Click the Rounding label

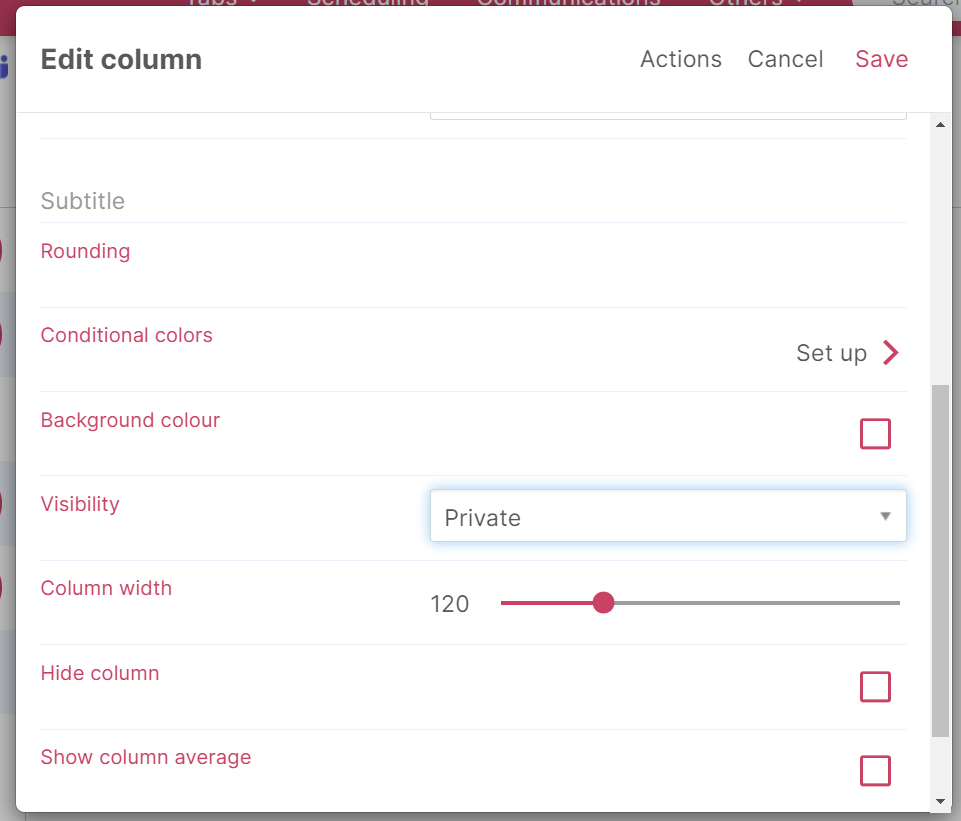point(85,251)
